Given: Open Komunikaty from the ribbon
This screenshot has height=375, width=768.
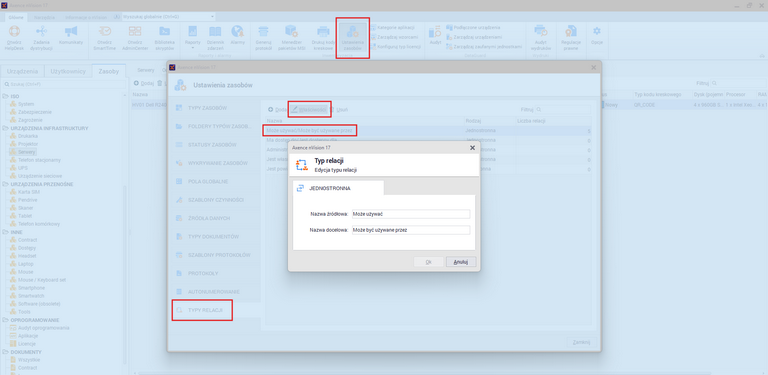Looking at the screenshot, I should click(x=71, y=35).
